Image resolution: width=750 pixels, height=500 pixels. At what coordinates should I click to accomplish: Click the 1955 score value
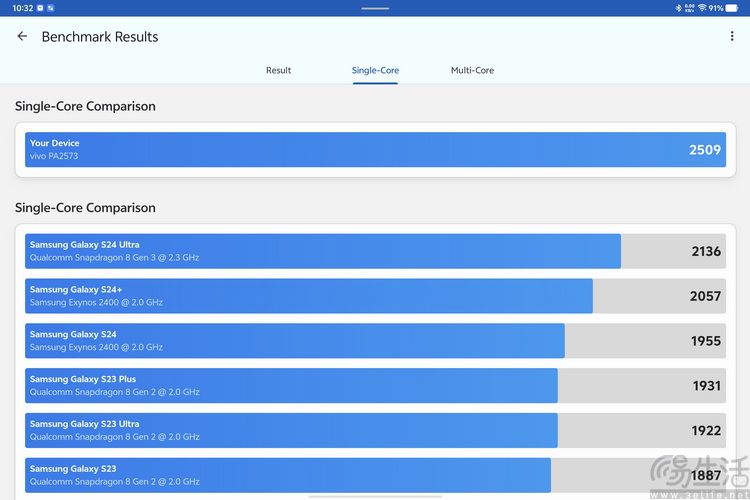click(x=706, y=341)
